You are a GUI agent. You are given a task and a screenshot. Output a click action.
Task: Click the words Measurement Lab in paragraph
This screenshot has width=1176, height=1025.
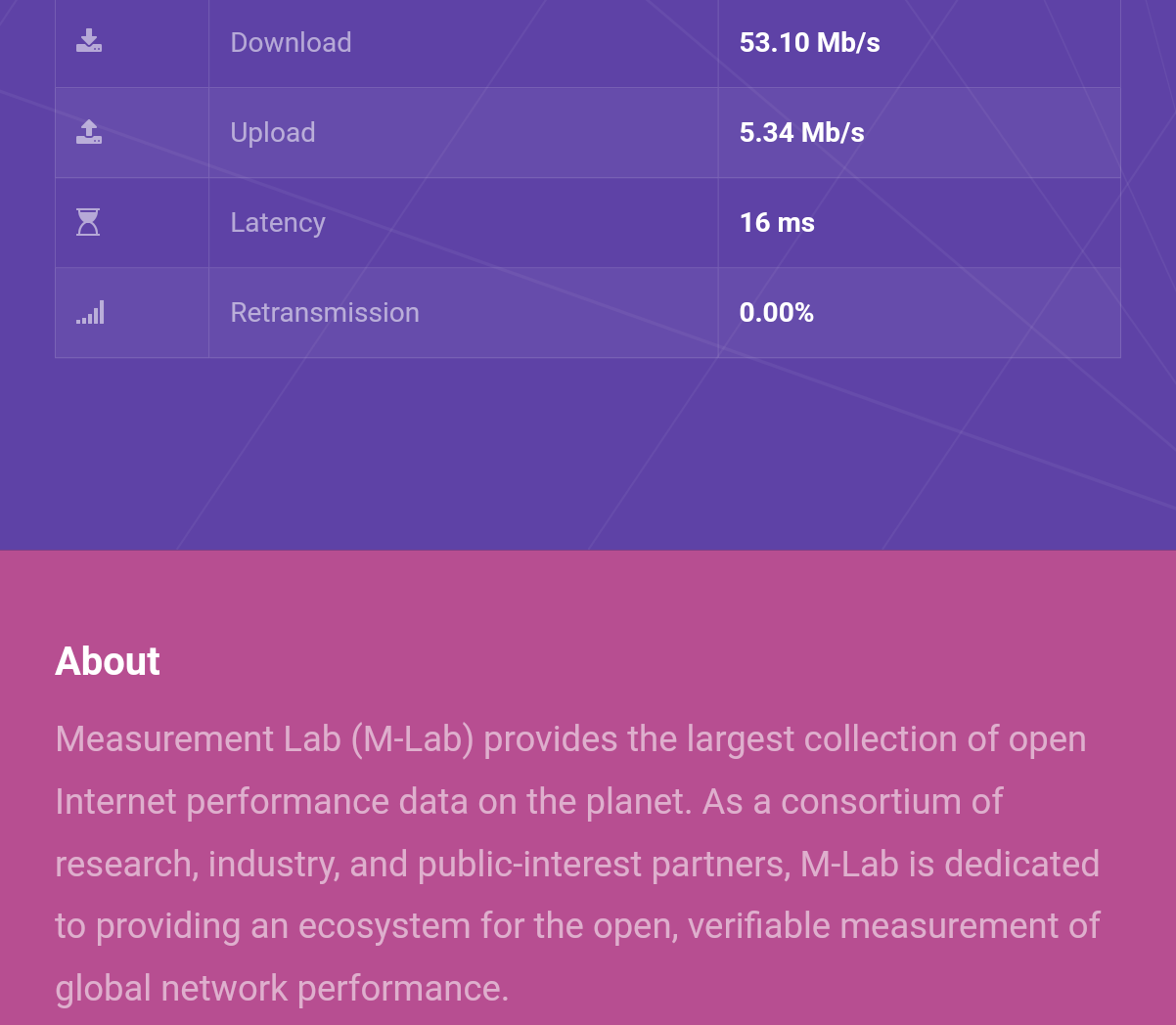click(x=198, y=739)
